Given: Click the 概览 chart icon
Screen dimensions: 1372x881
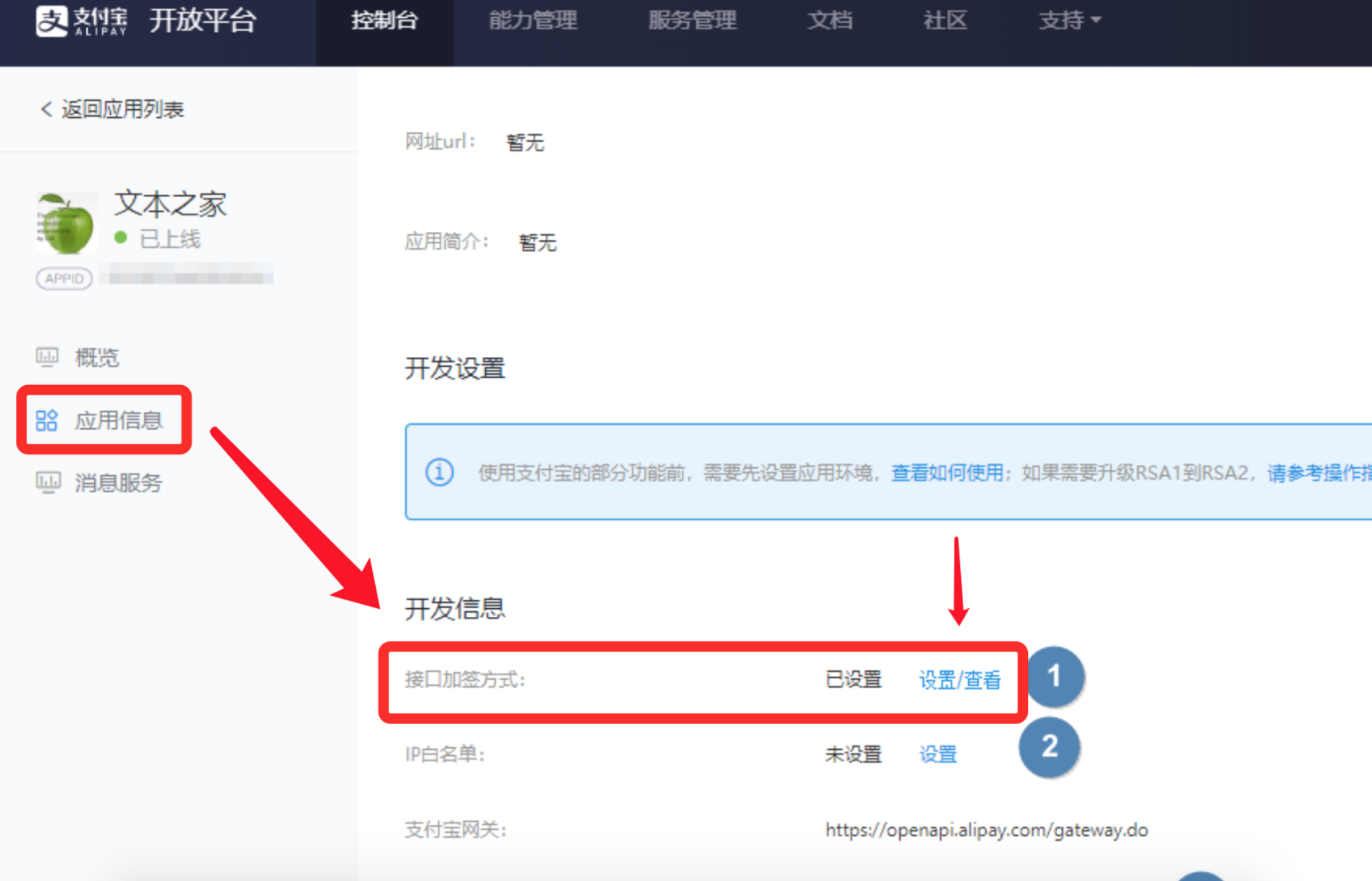Looking at the screenshot, I should point(48,357).
